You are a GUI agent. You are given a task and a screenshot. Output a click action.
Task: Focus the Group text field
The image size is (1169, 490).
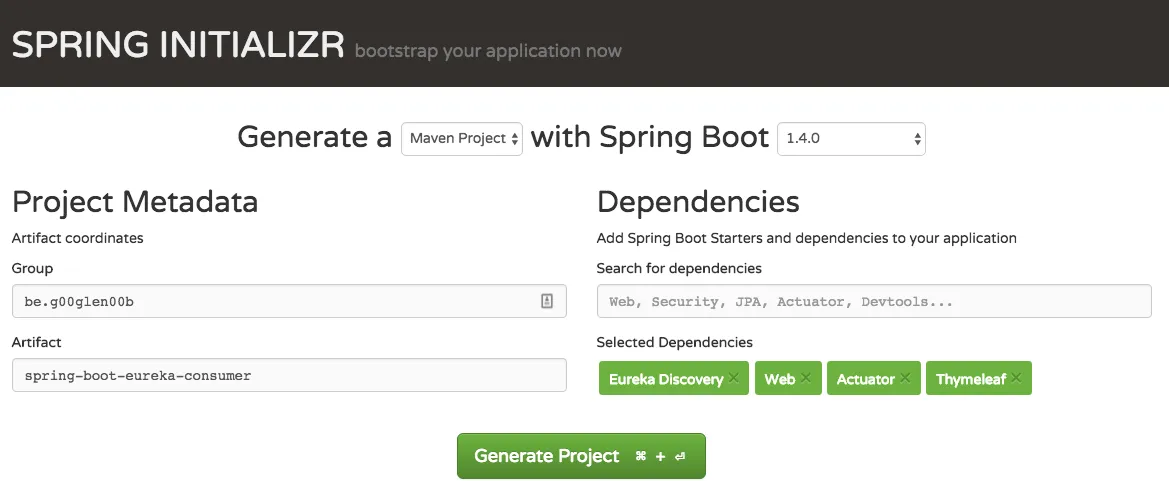(x=270, y=301)
